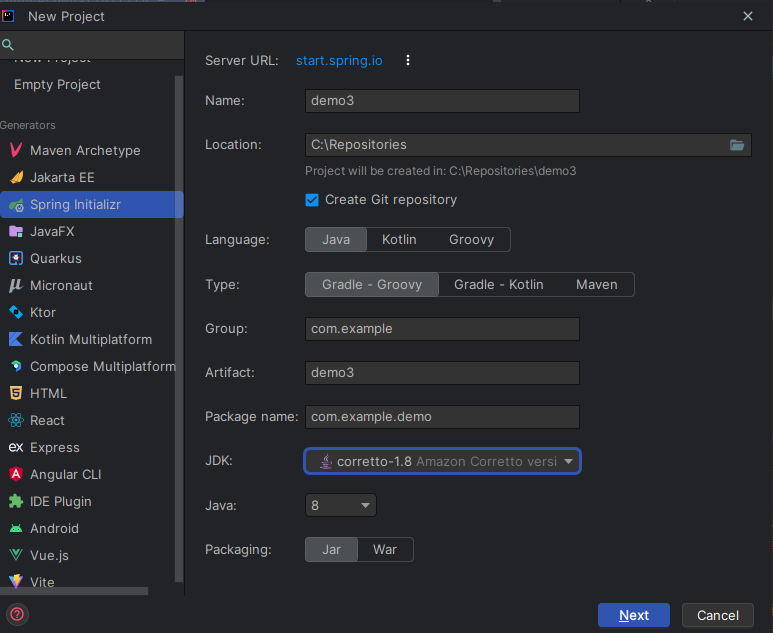Click the HTML5 shield icon
773x633 pixels.
pyautogui.click(x=16, y=393)
